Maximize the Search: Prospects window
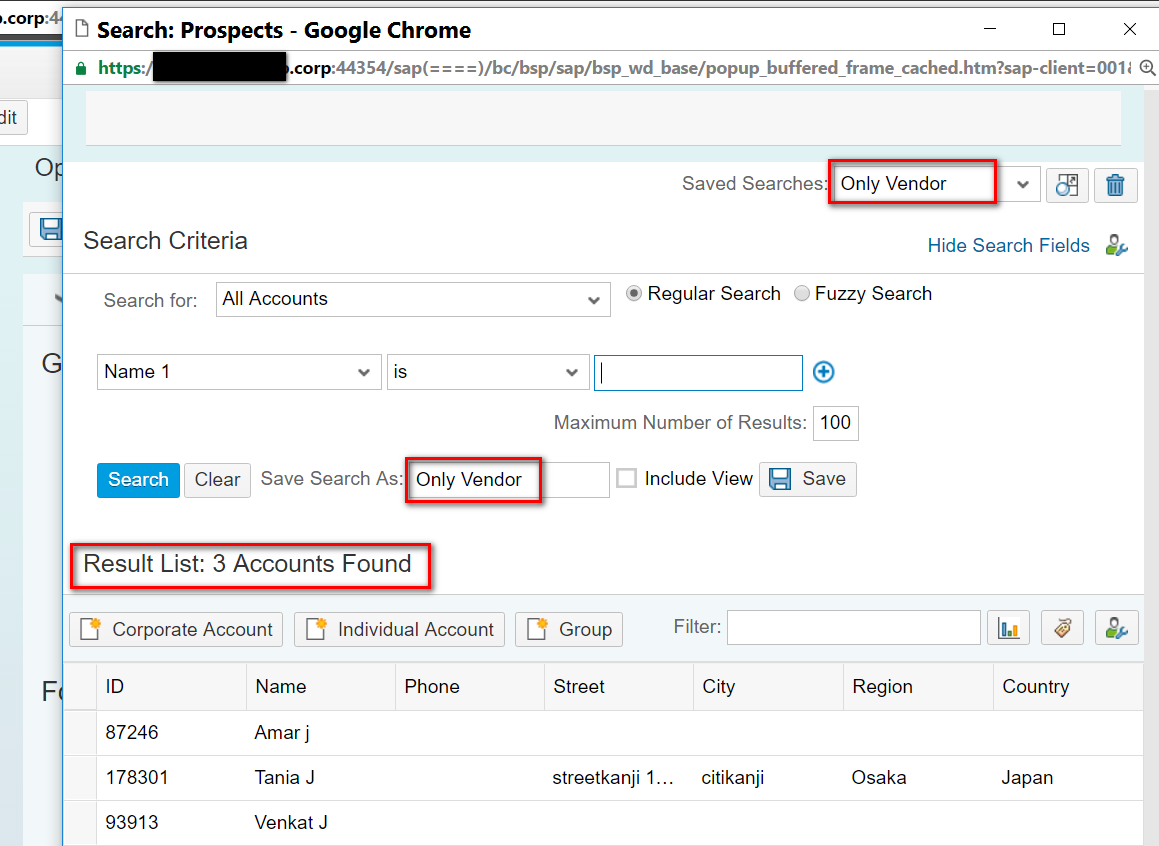This screenshot has width=1159, height=846. 1058,29
